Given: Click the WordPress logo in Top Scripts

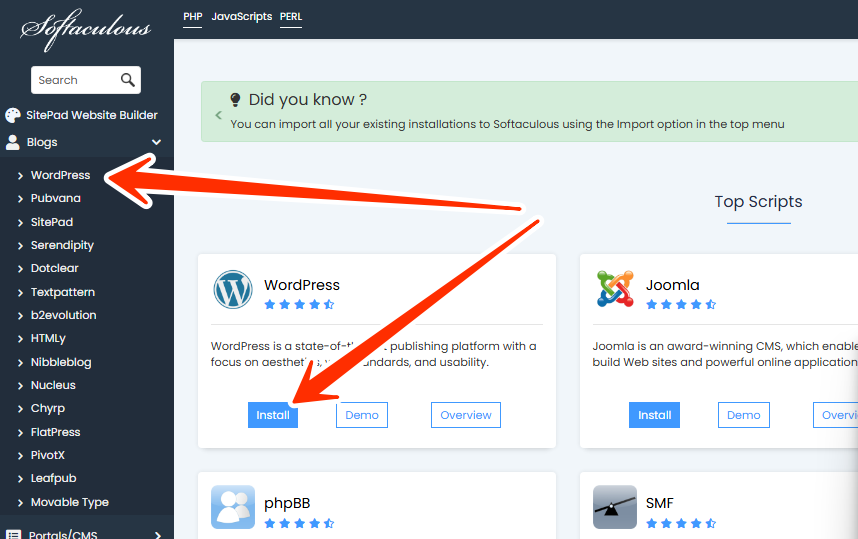Looking at the screenshot, I should coord(233,289).
